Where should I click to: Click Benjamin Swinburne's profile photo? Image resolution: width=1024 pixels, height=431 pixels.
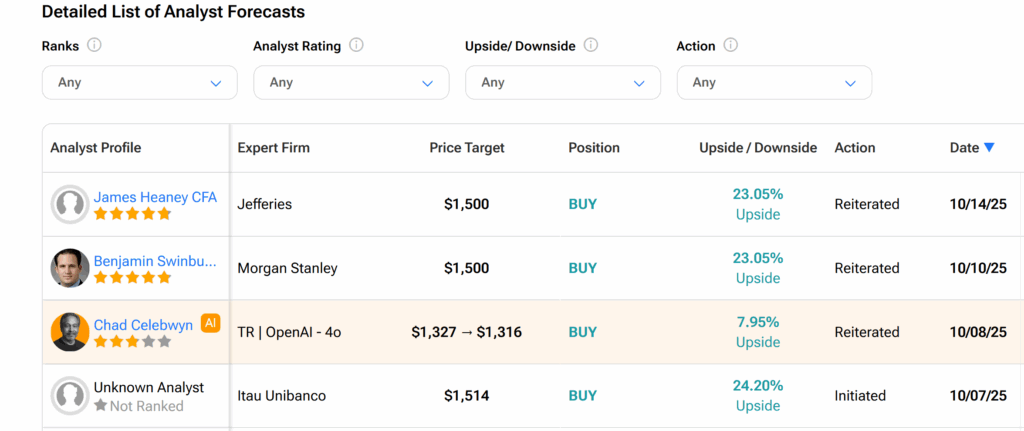(70, 268)
